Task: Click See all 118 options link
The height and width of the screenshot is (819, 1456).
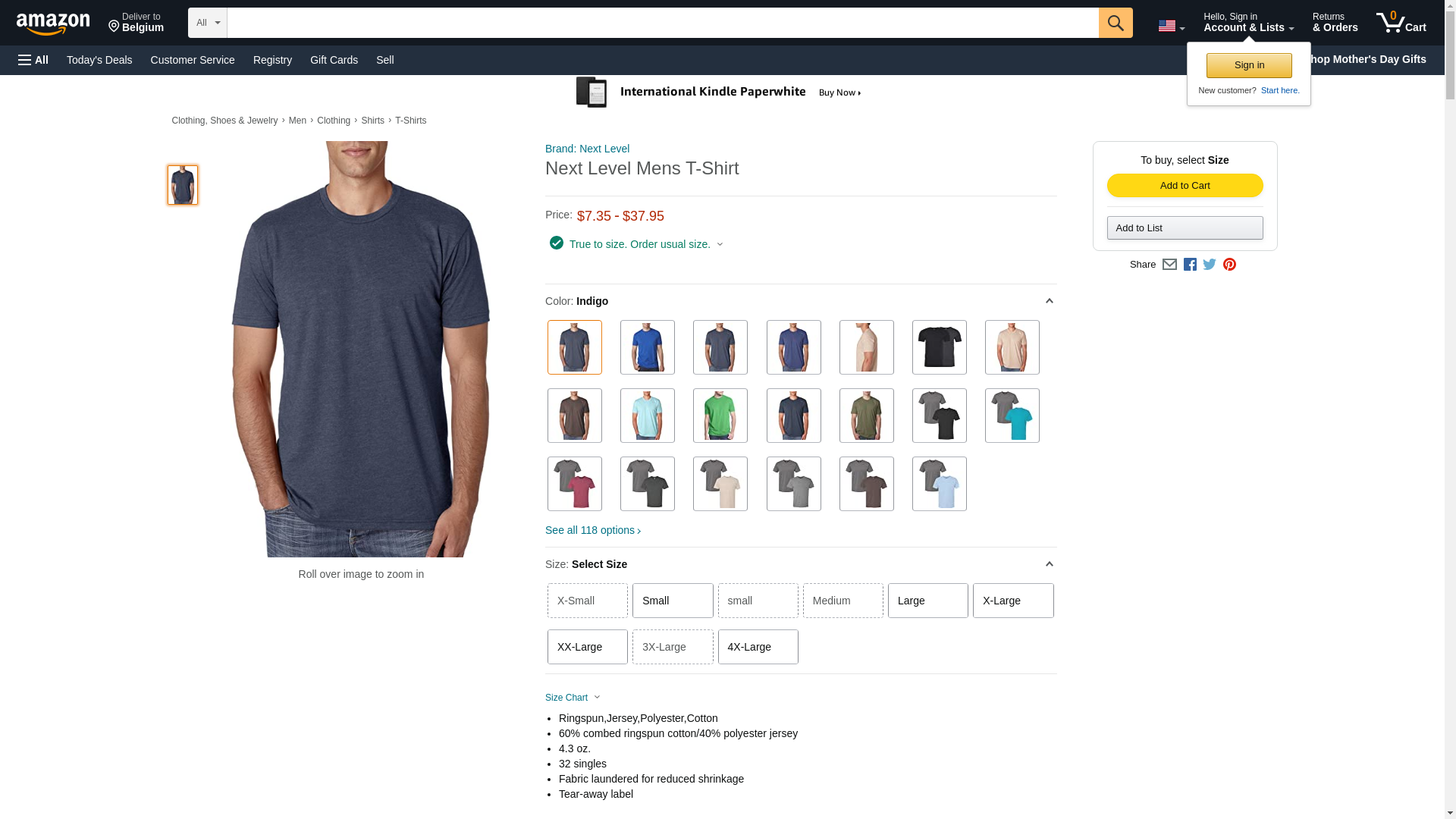Action: pyautogui.click(x=593, y=530)
